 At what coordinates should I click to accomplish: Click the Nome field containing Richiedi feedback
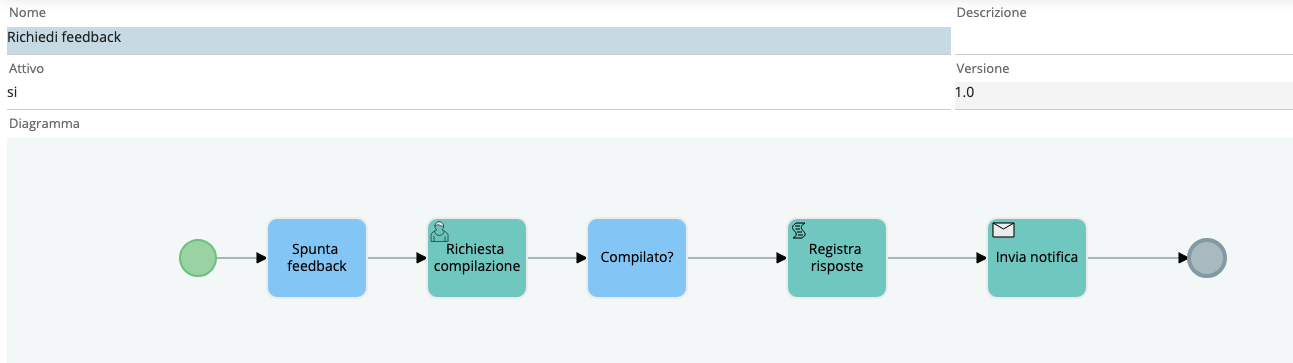[x=479, y=40]
